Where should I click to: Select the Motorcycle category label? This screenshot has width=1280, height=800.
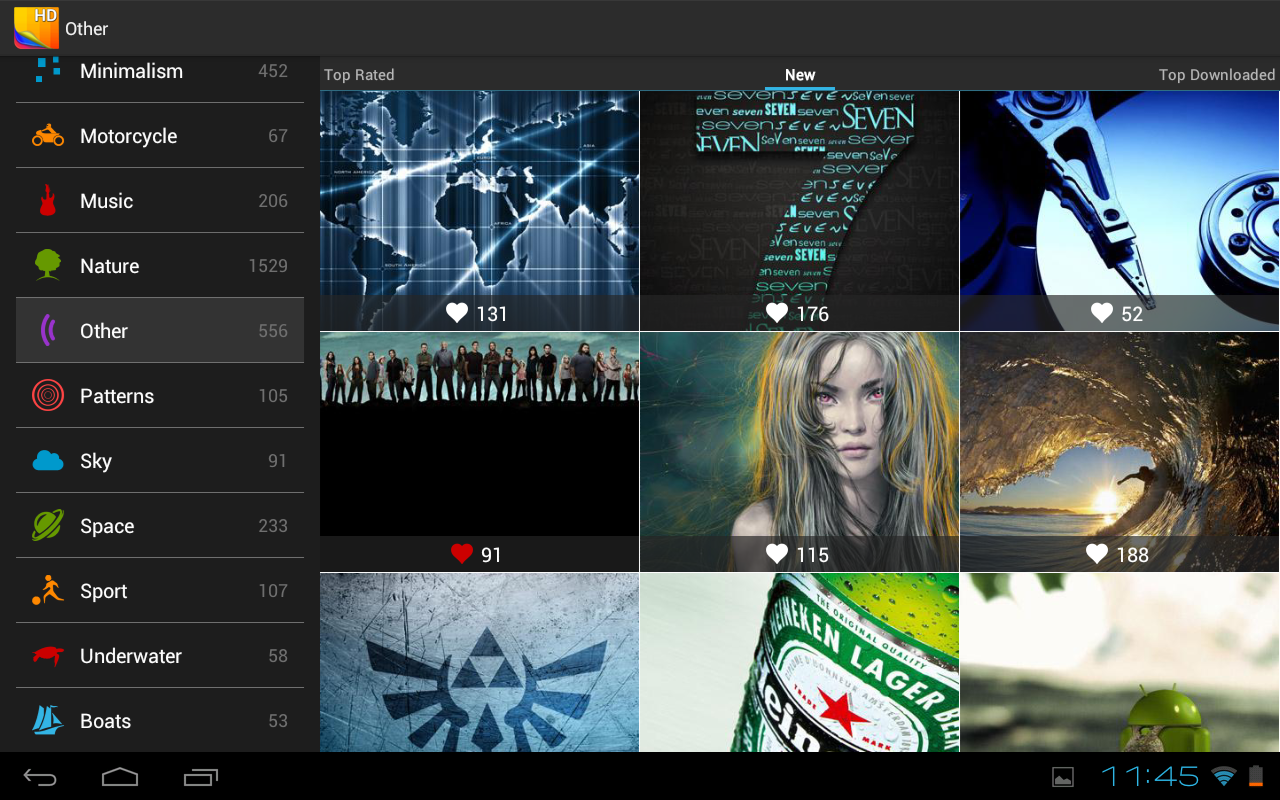pyautogui.click(x=128, y=136)
